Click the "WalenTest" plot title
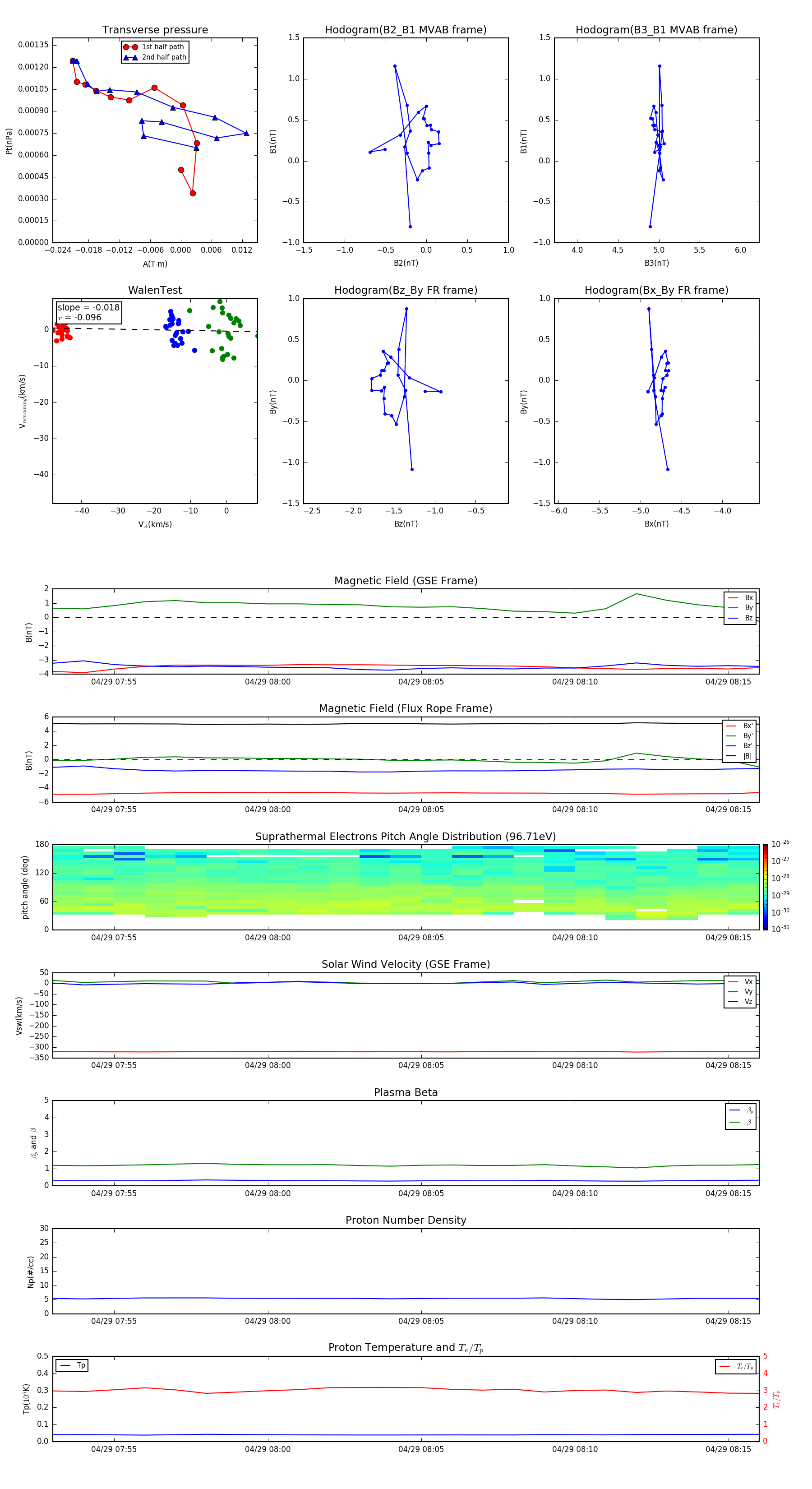Image resolution: width=812 pixels, height=1489 pixels. pos(155,290)
